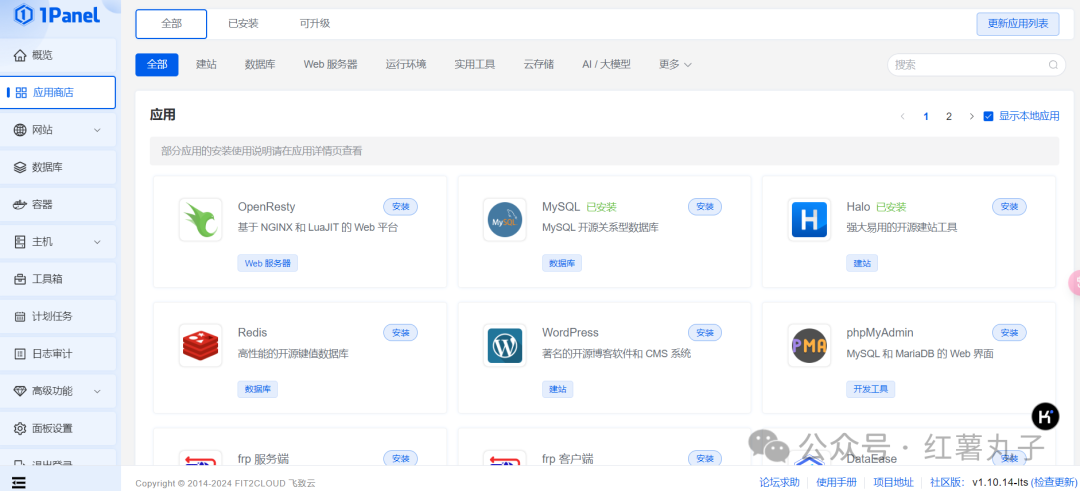Expand the 网站 submenu chevron

tap(97, 129)
